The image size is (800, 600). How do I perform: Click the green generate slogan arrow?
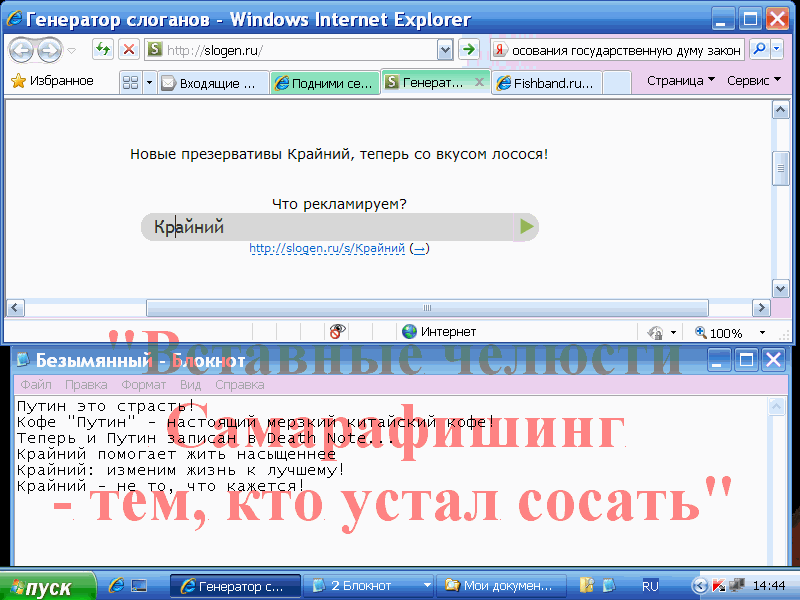527,227
